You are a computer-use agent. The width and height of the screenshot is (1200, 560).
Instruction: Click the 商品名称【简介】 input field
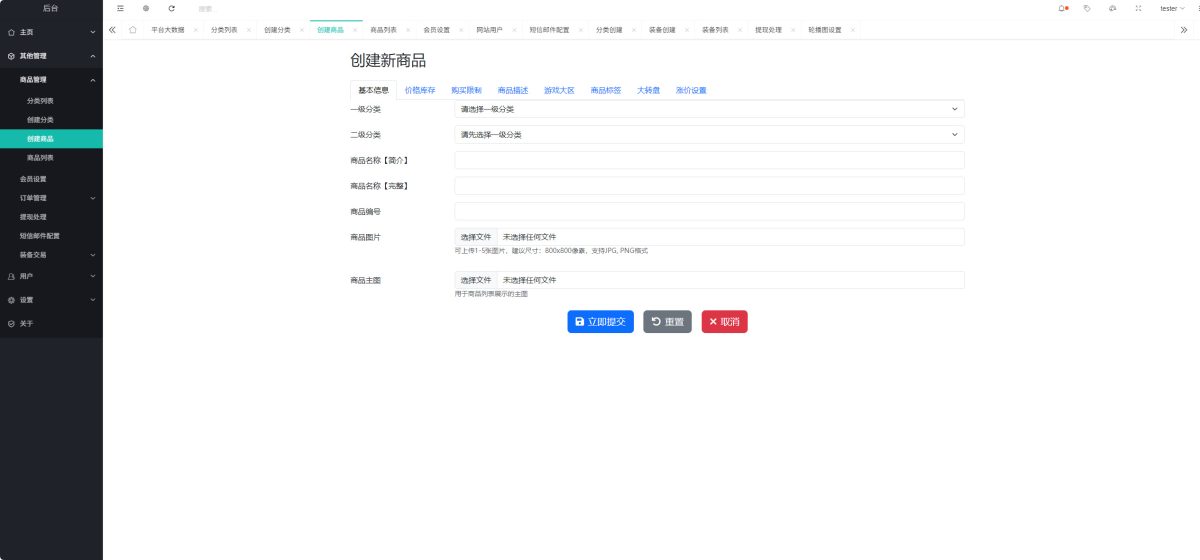(709, 160)
